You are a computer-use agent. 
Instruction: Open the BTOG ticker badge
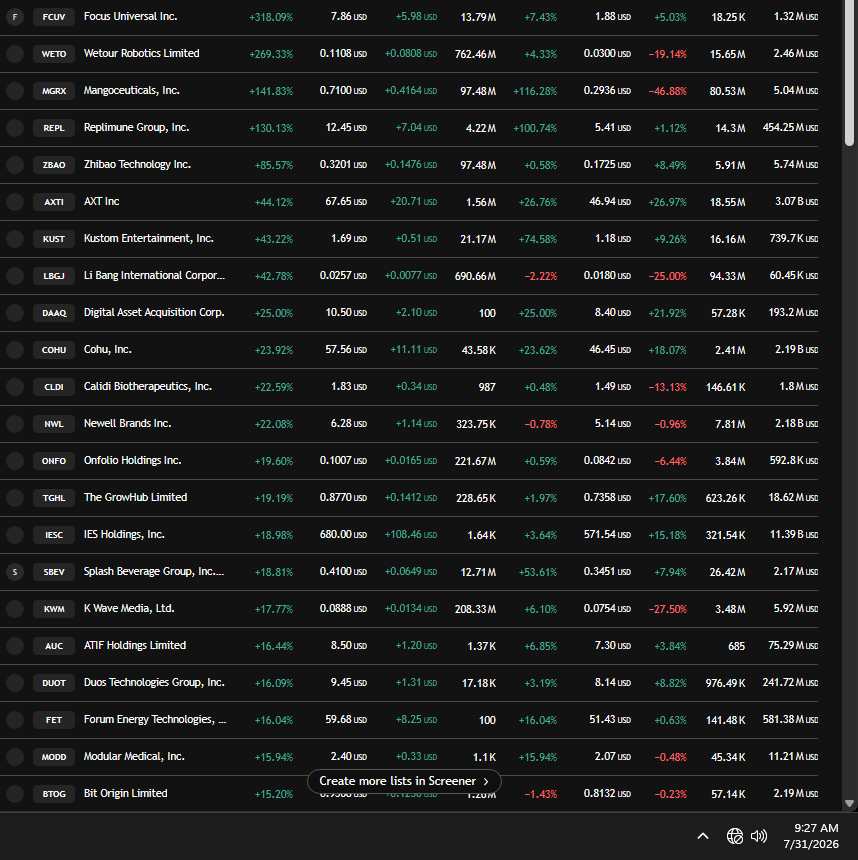click(54, 794)
